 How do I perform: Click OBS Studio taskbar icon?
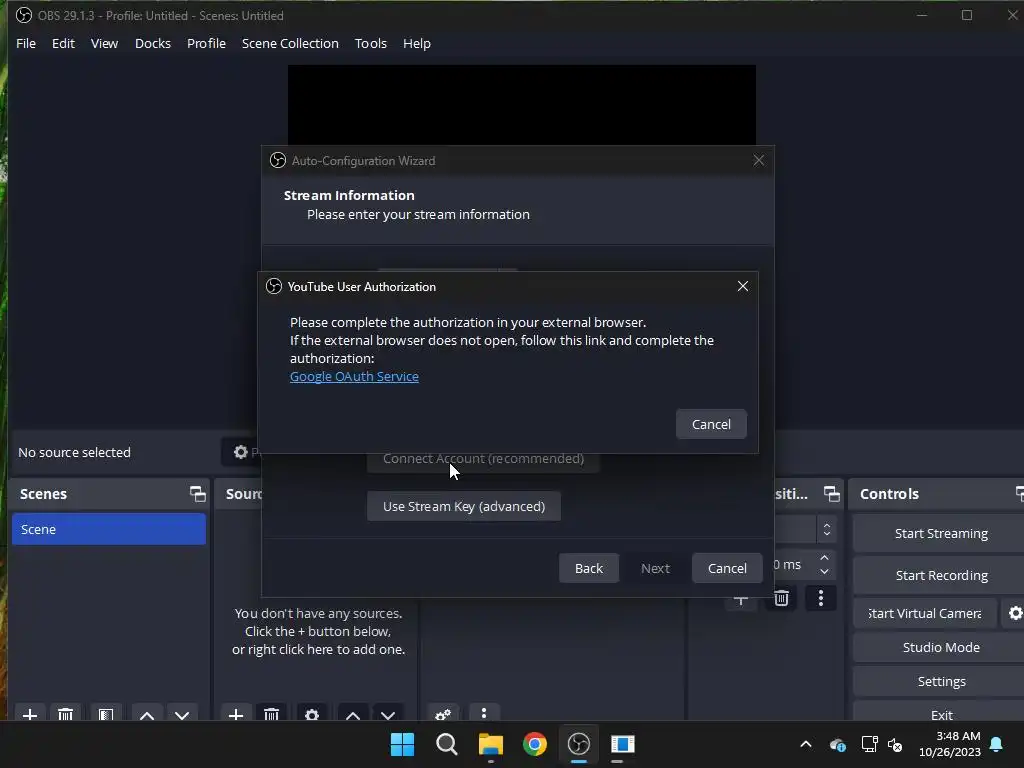(579, 744)
